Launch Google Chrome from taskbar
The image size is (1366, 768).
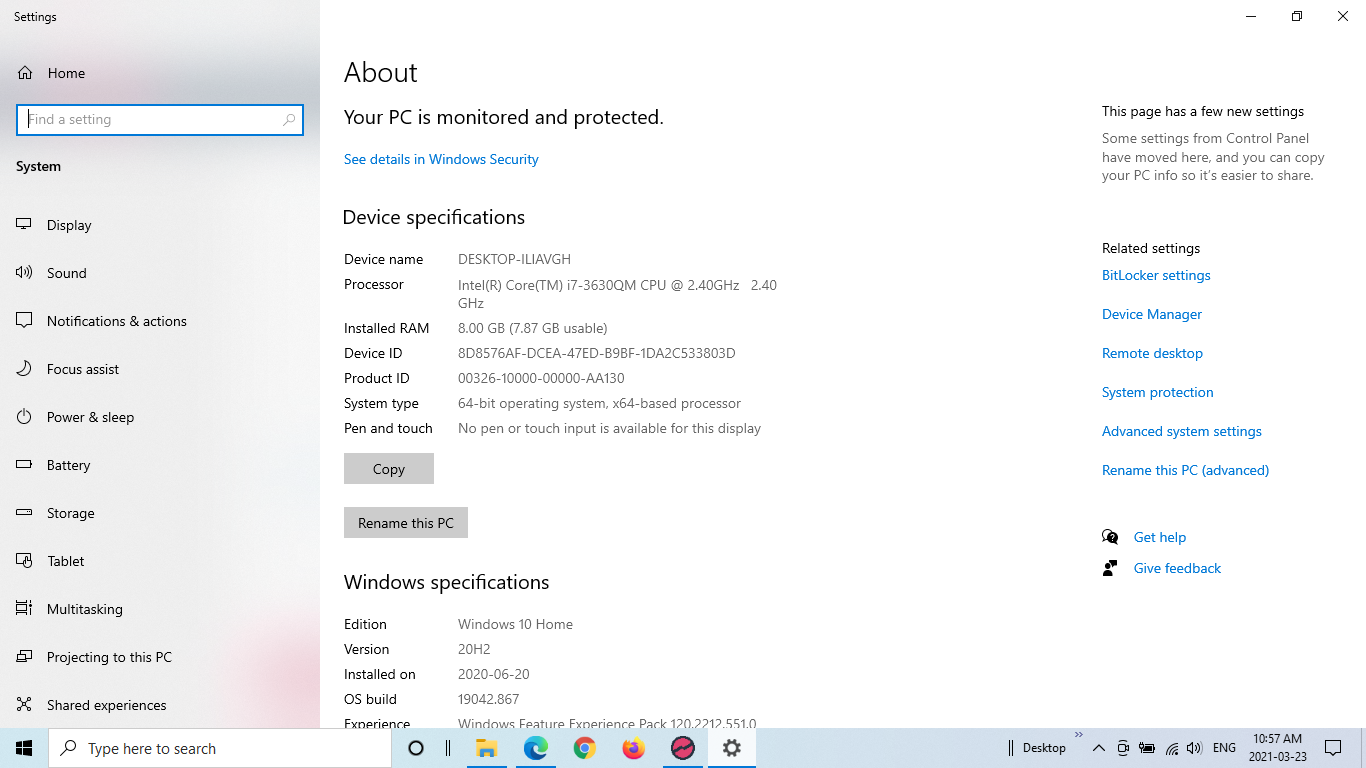pyautogui.click(x=585, y=748)
